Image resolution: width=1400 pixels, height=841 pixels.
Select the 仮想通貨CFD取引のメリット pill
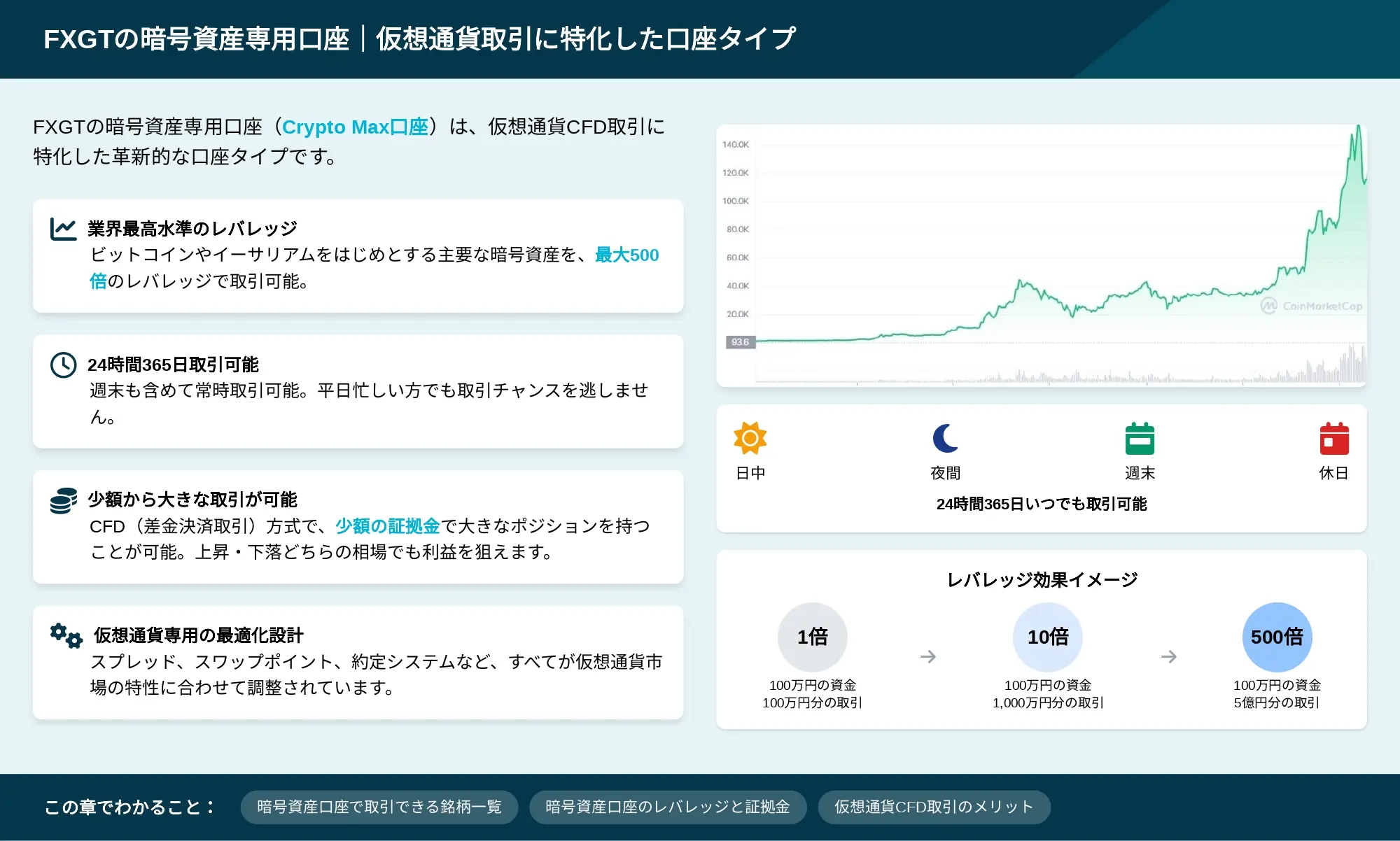[x=933, y=807]
